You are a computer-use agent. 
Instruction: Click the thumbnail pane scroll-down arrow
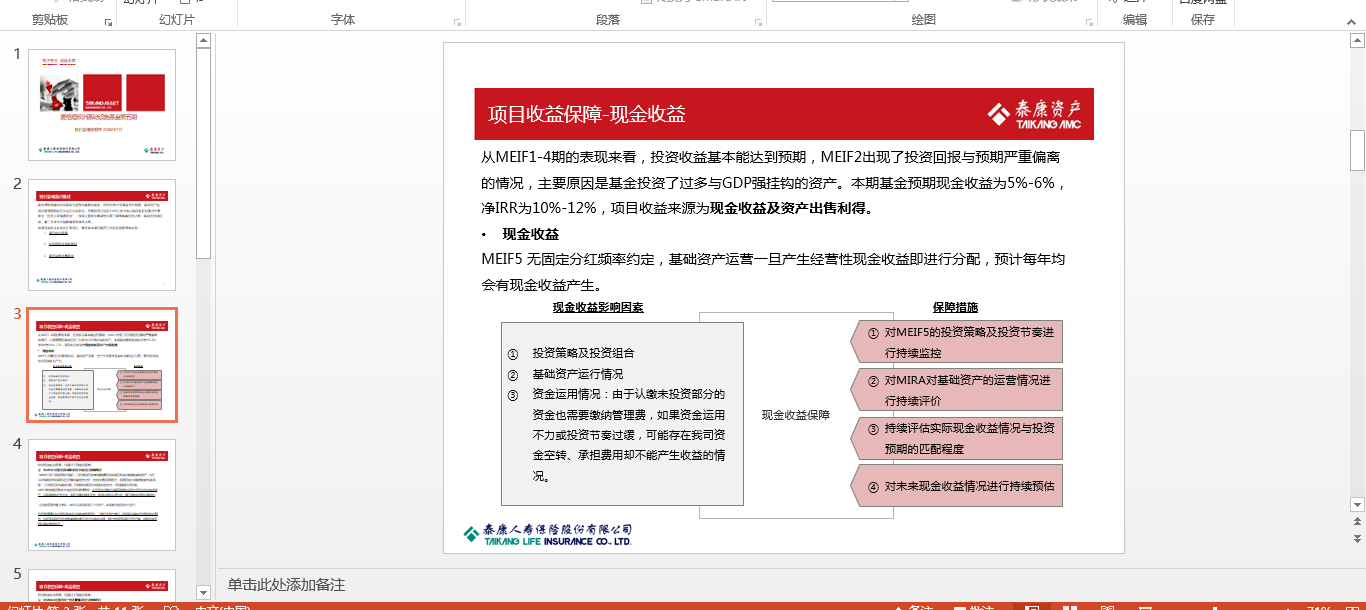click(204, 592)
